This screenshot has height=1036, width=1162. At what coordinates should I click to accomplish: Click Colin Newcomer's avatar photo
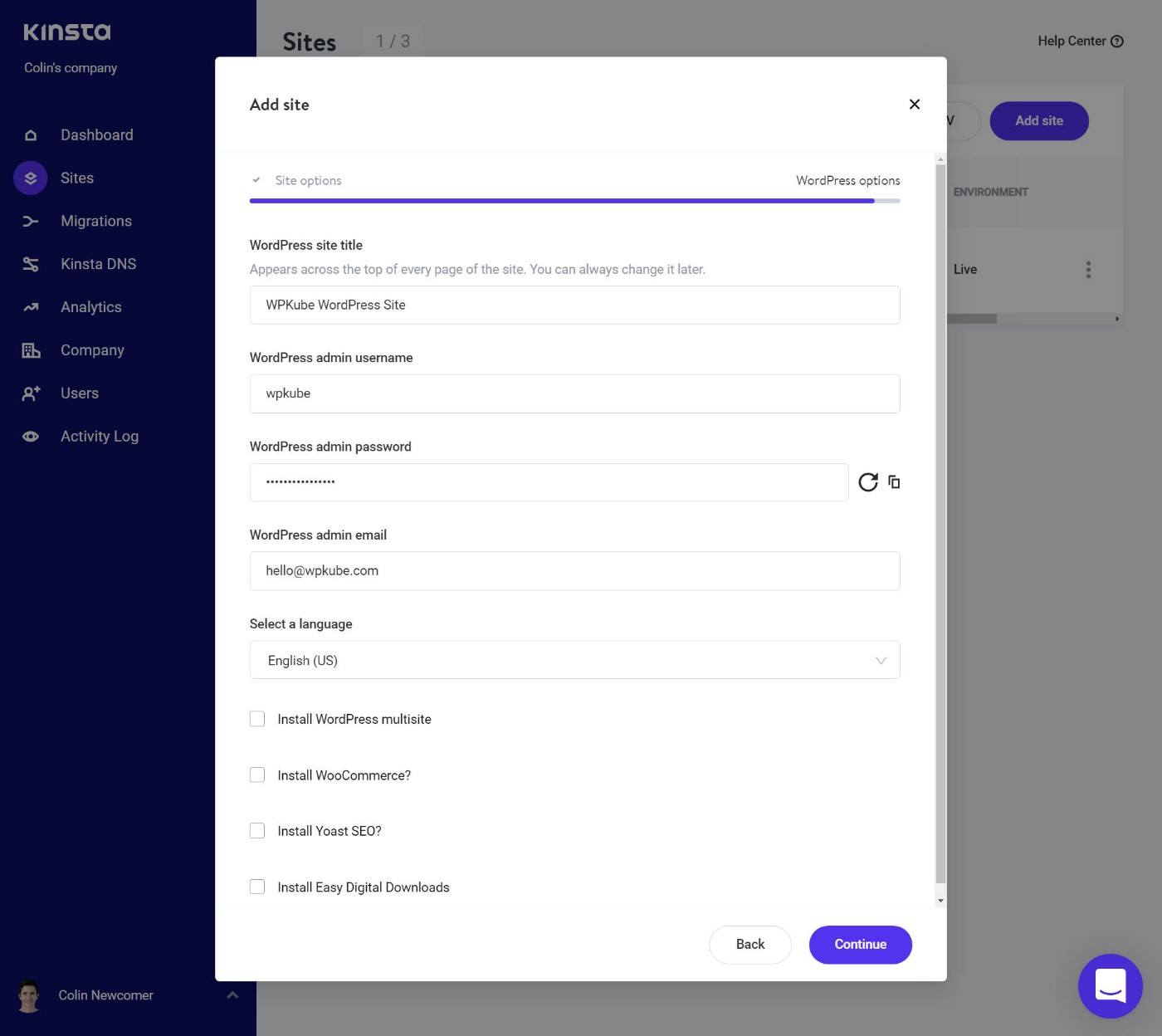(29, 995)
